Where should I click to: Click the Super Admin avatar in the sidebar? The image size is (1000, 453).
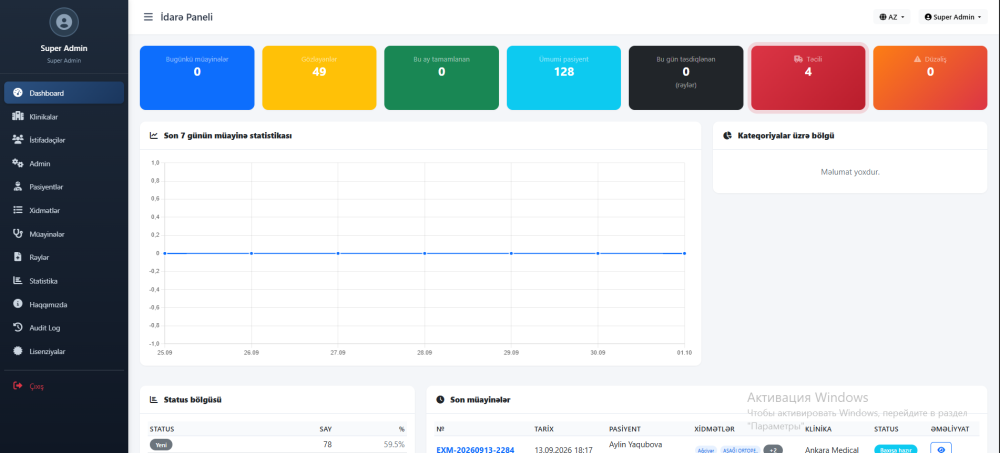(64, 22)
